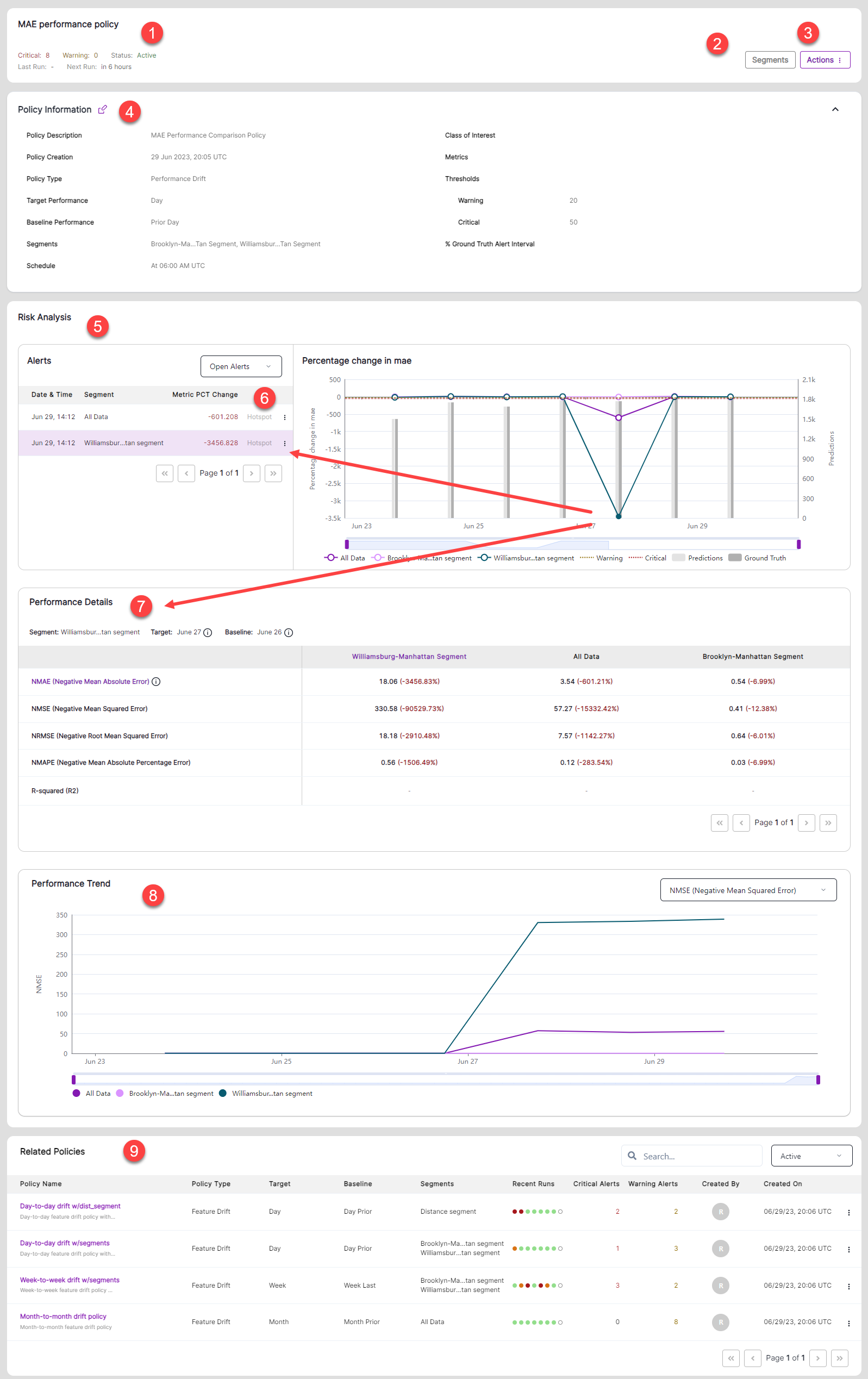
Task: Click NMAE (Negative Mean Absolute Error) link
Action: pos(90,682)
